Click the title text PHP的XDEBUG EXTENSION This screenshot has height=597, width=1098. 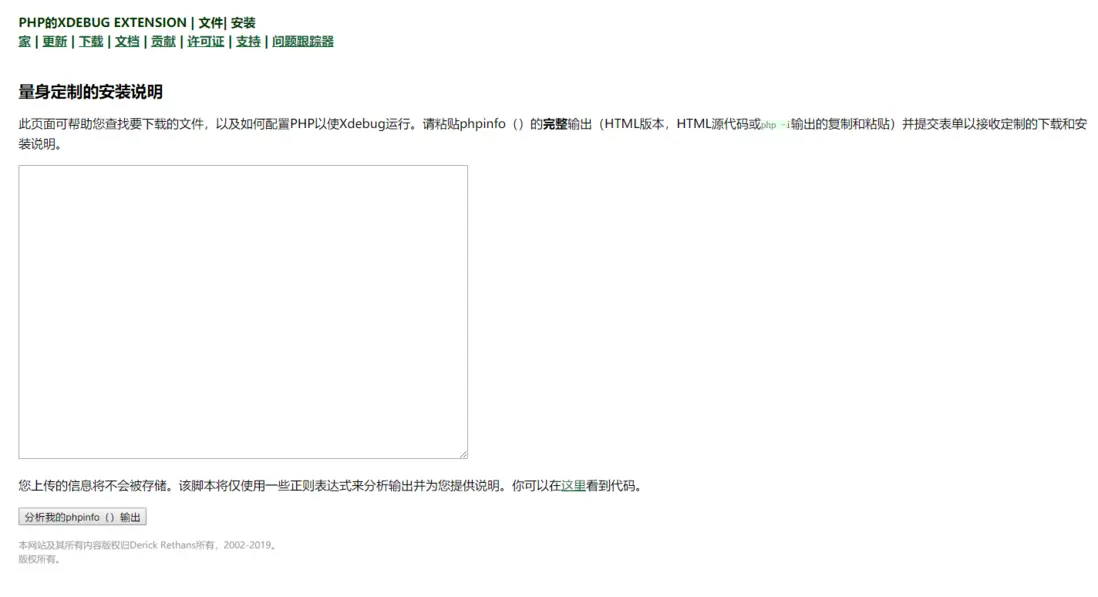coord(102,22)
